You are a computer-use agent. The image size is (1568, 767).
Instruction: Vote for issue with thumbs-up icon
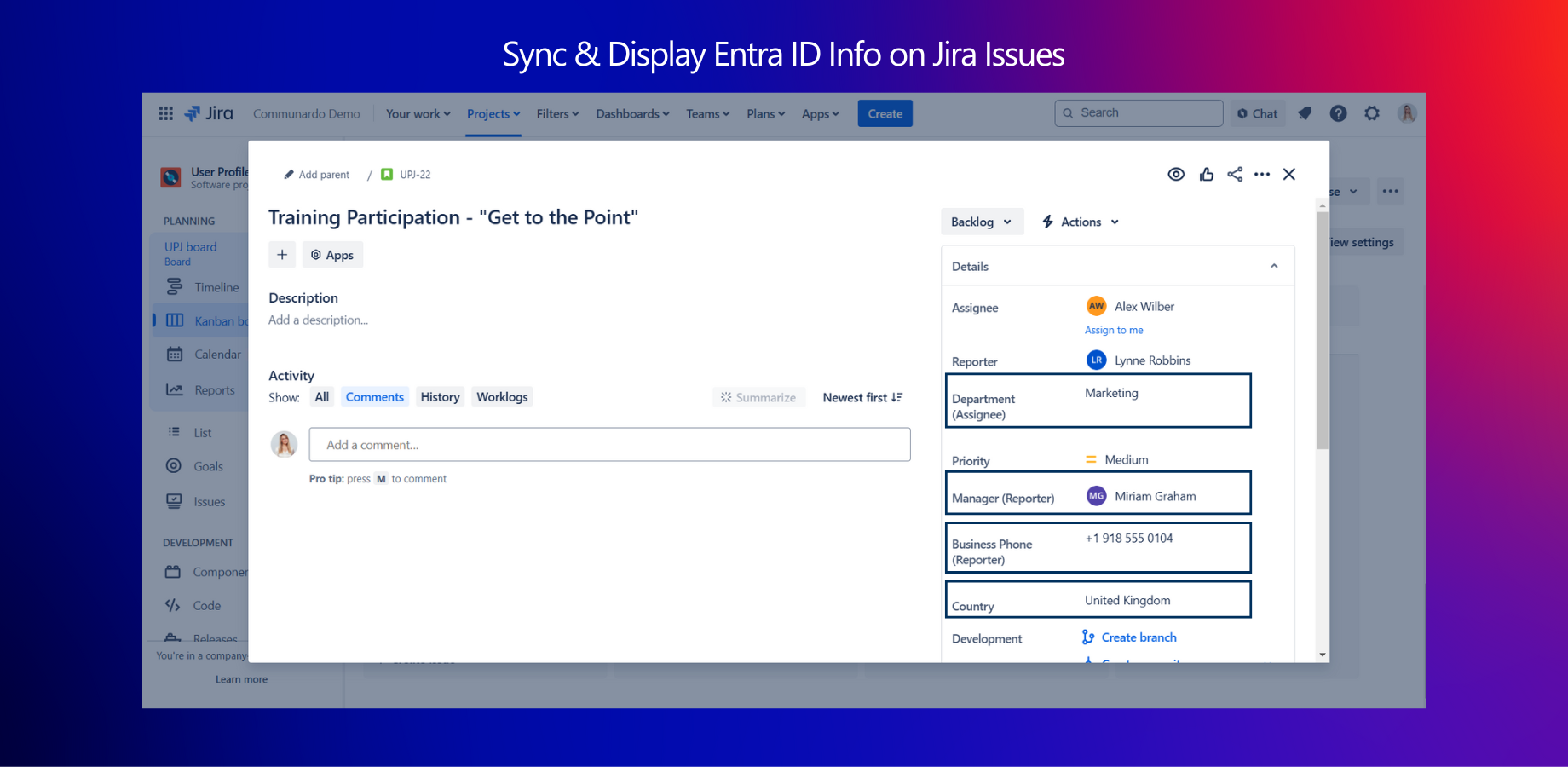coord(1207,175)
